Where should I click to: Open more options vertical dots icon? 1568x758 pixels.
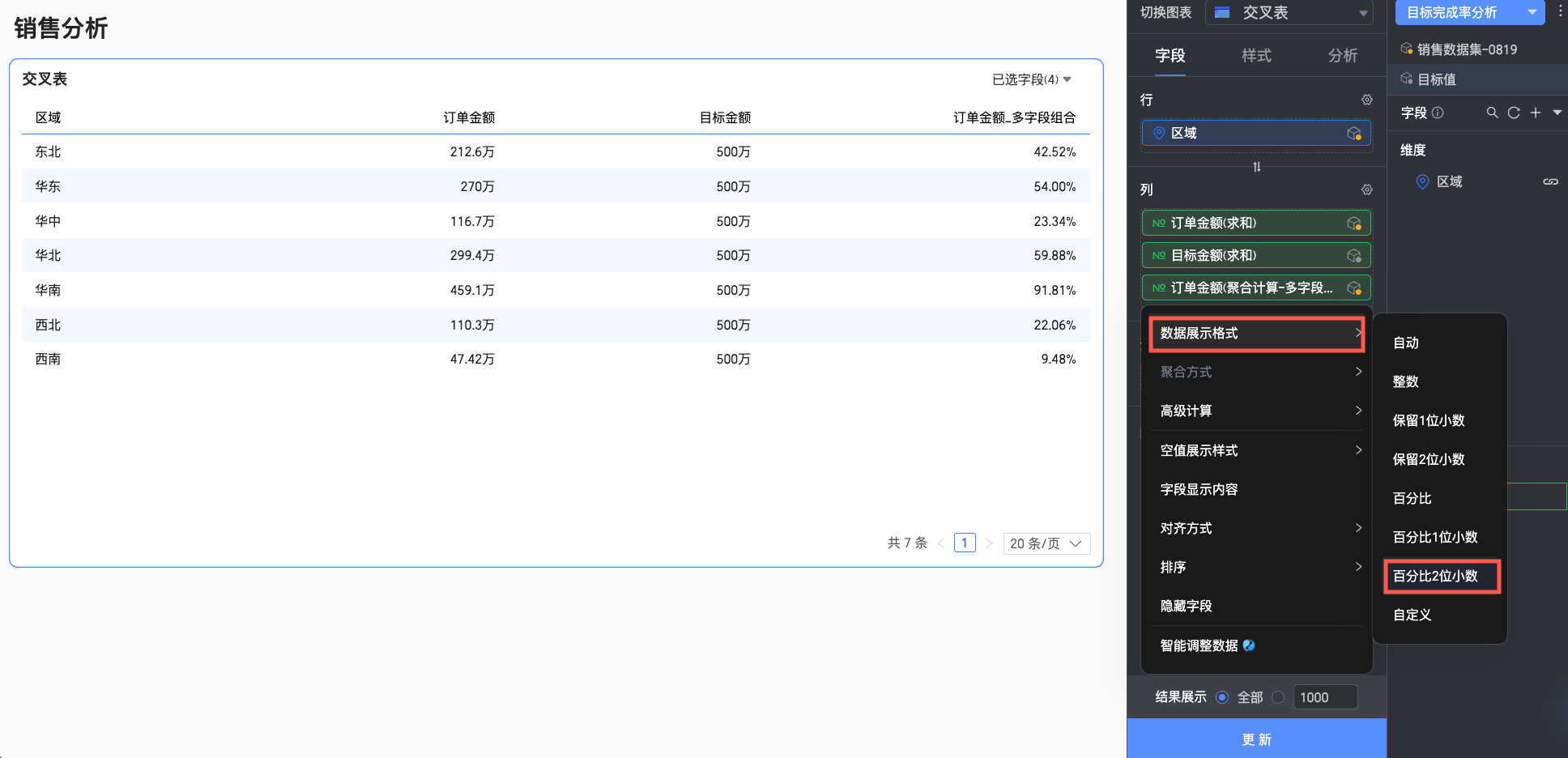pos(1560,11)
